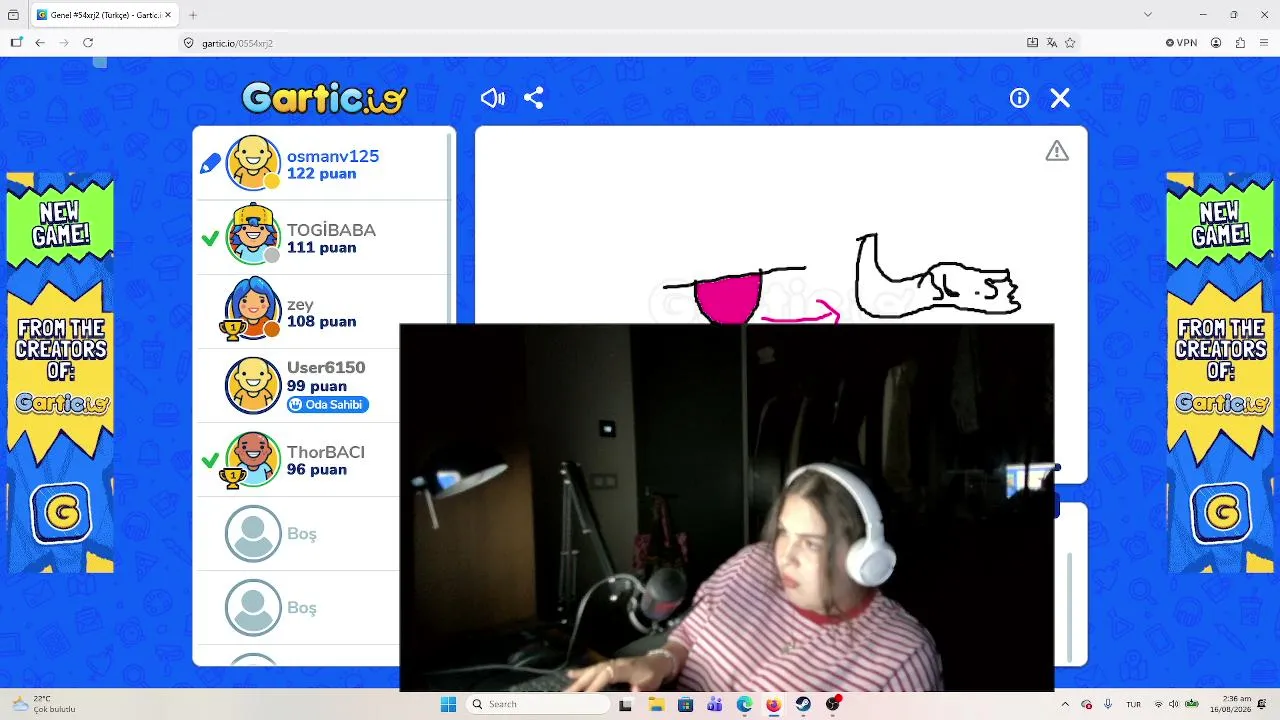This screenshot has width=1280, height=720.
Task: Click the translate page icon
Action: (x=1051, y=43)
